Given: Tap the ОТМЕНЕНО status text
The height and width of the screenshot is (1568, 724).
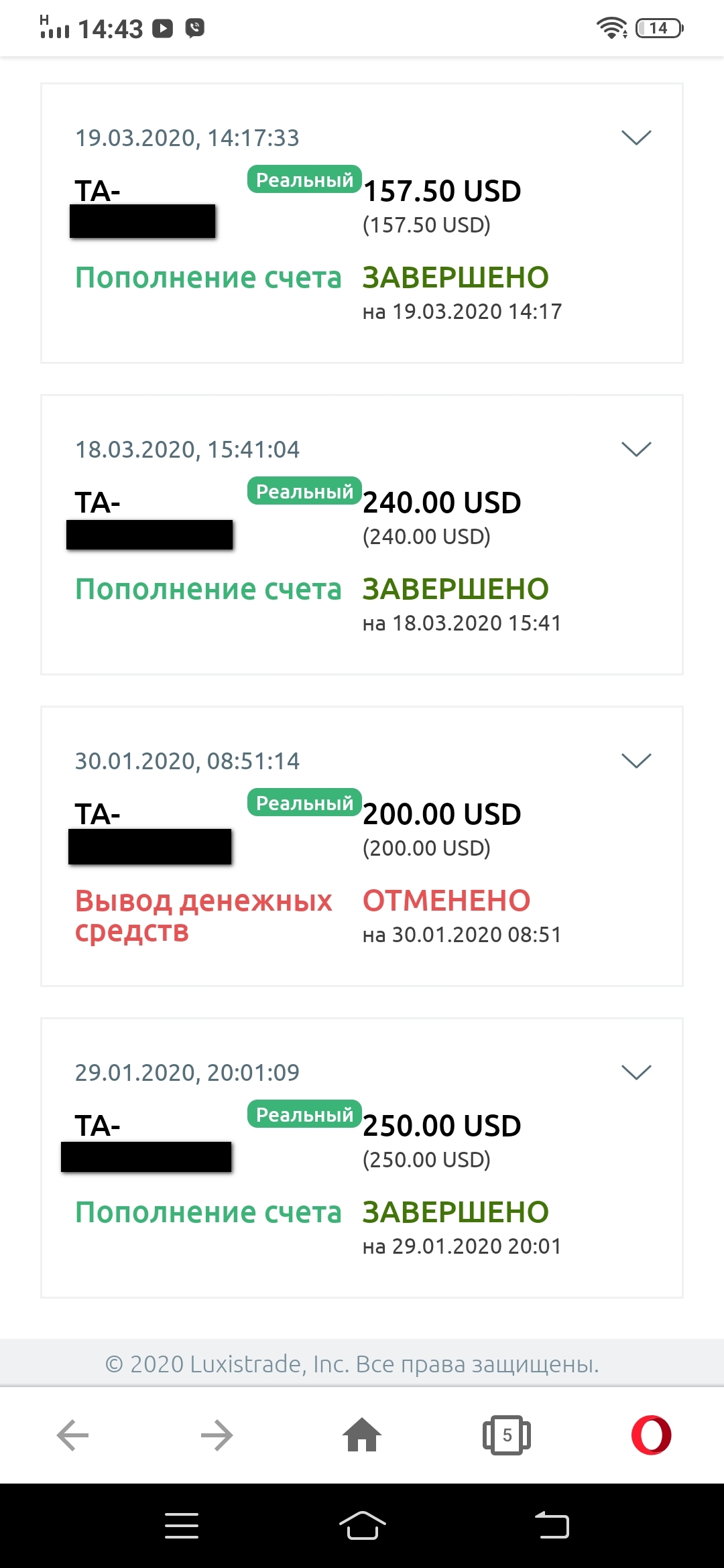Looking at the screenshot, I should (x=446, y=901).
